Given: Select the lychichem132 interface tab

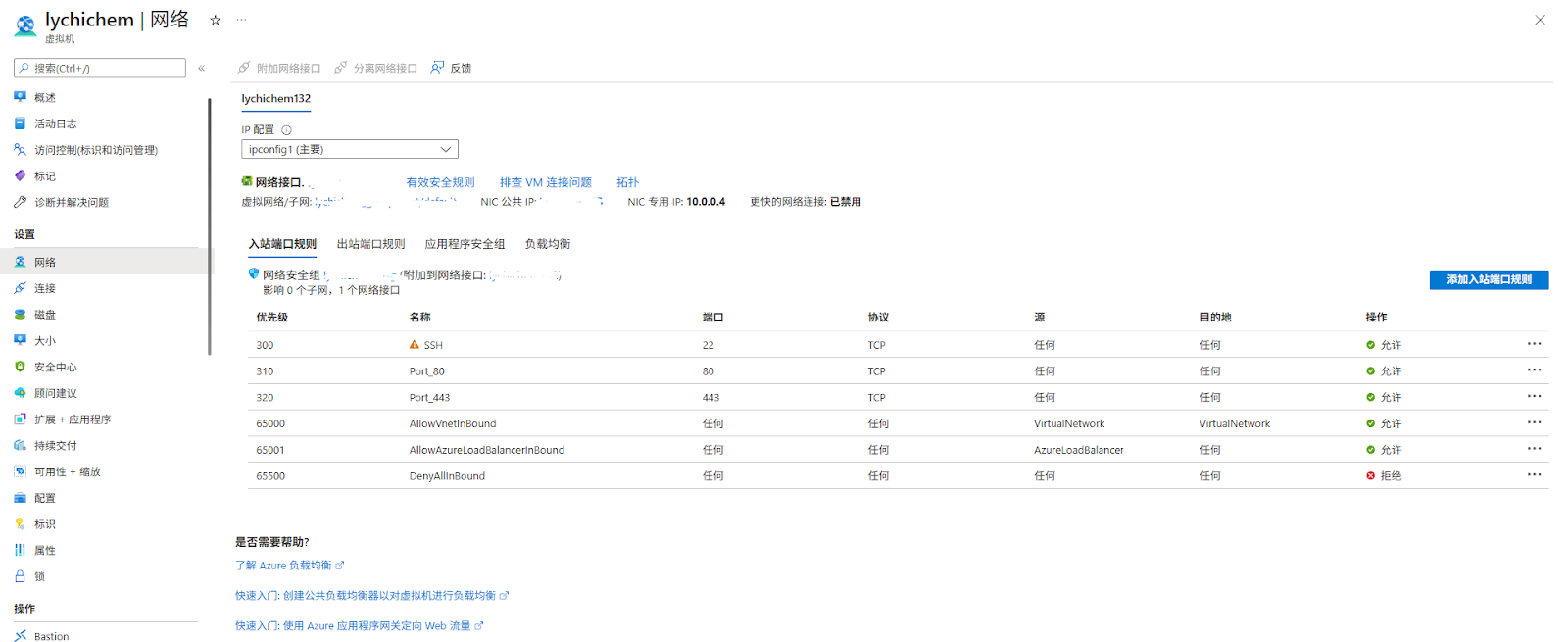Looking at the screenshot, I should [x=276, y=98].
